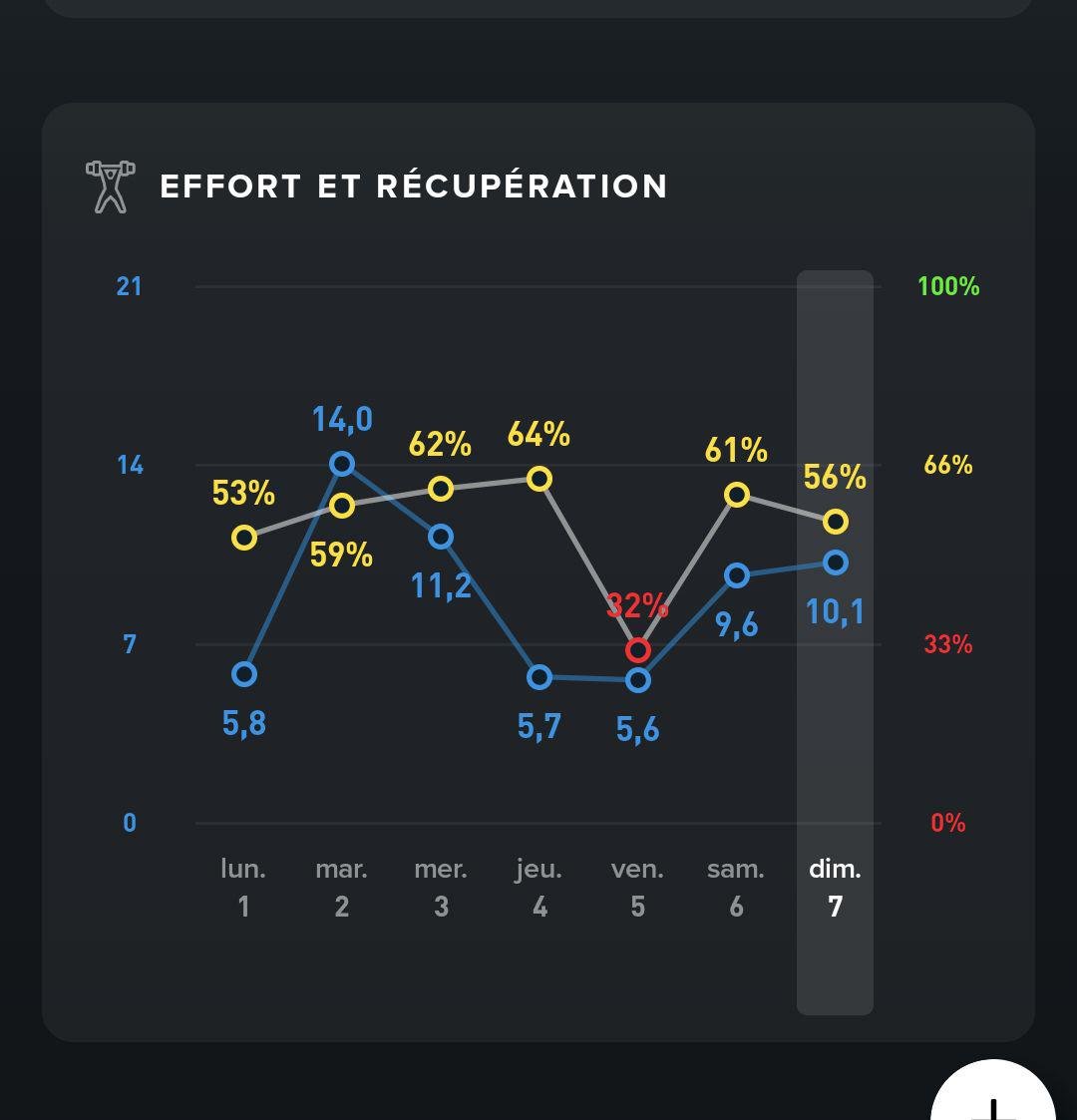Click the red data point showing 32%

(636, 649)
